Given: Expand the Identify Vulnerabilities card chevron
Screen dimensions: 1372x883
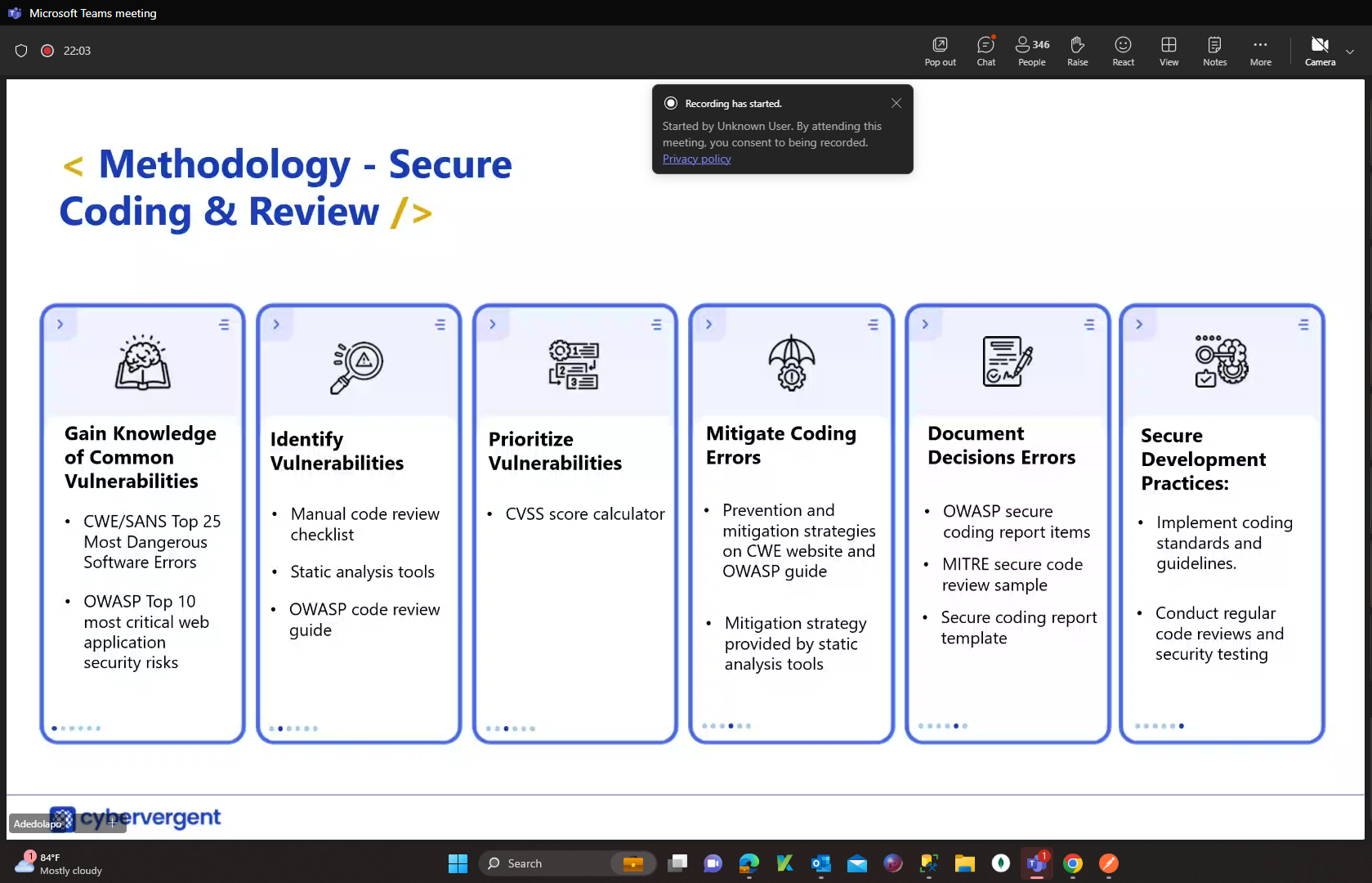Looking at the screenshot, I should (276, 325).
